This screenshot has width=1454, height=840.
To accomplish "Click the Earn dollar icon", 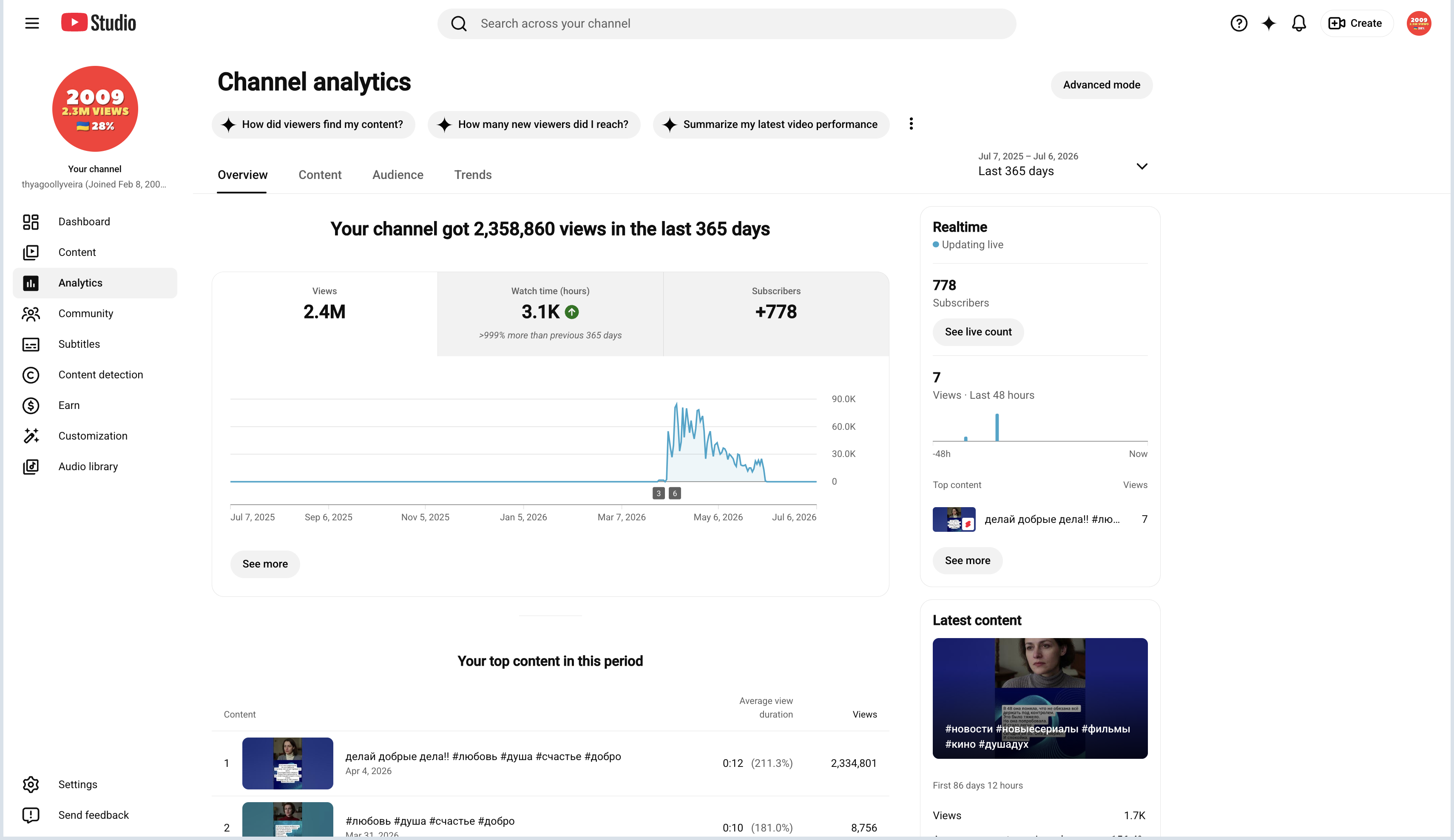I will (x=31, y=406).
